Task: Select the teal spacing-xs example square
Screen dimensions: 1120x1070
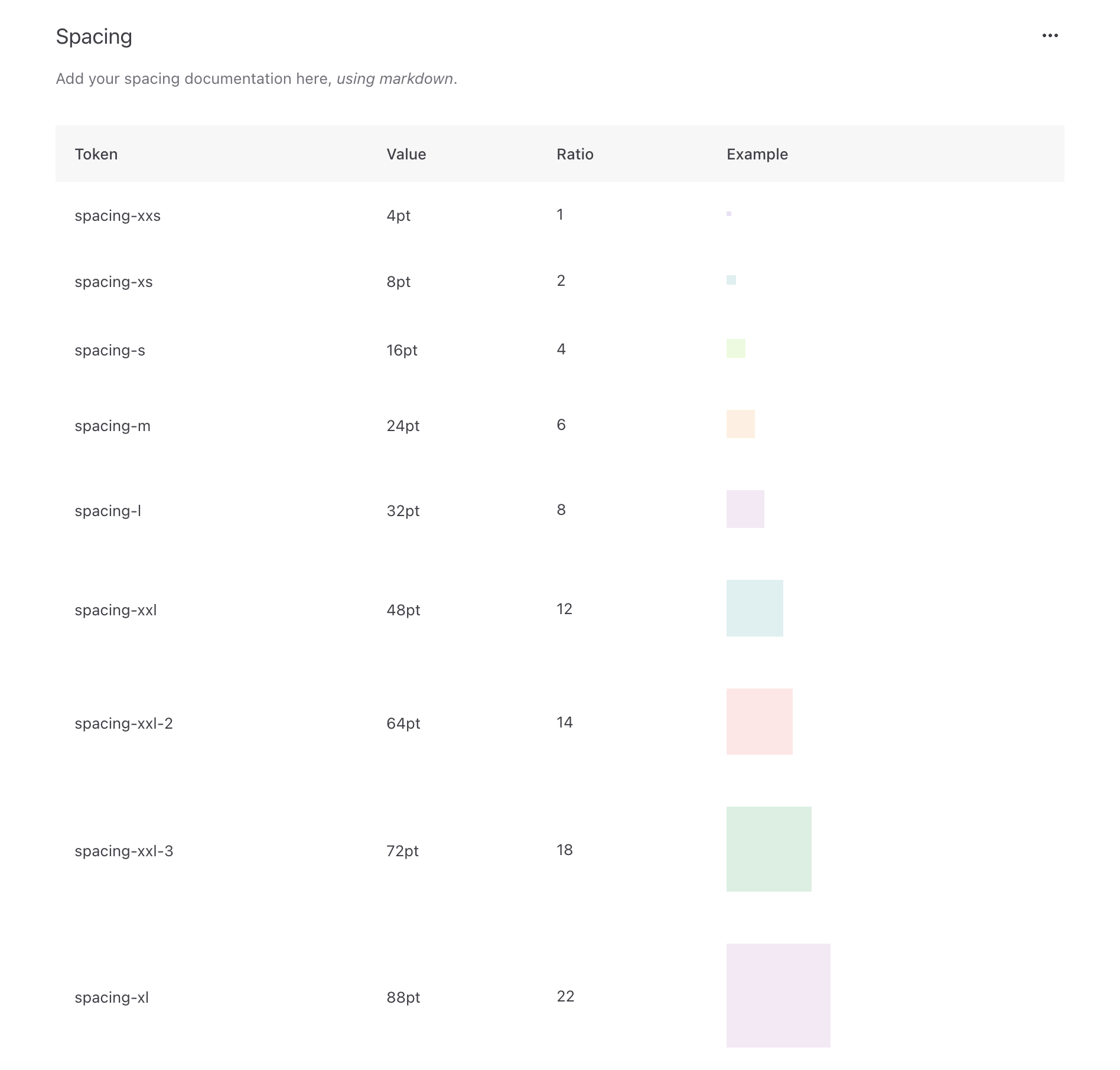Action: point(730,279)
